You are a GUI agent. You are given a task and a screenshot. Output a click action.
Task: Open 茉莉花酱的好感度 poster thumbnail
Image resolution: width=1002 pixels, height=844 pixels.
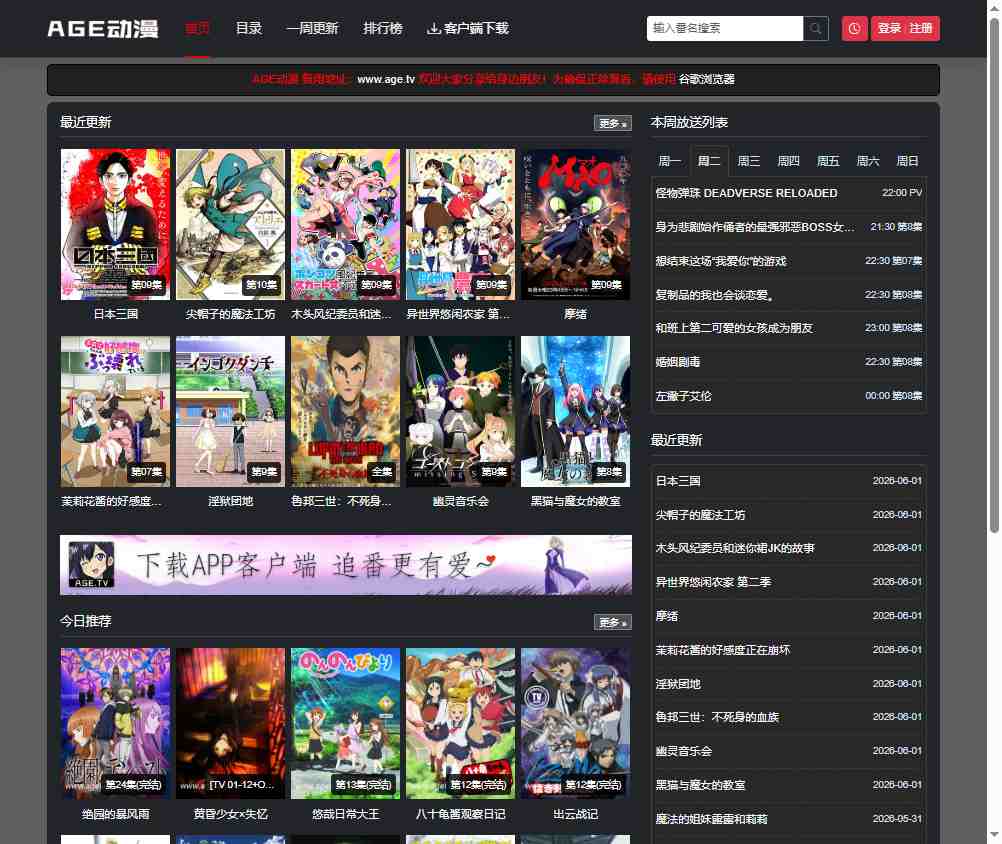[x=116, y=411]
